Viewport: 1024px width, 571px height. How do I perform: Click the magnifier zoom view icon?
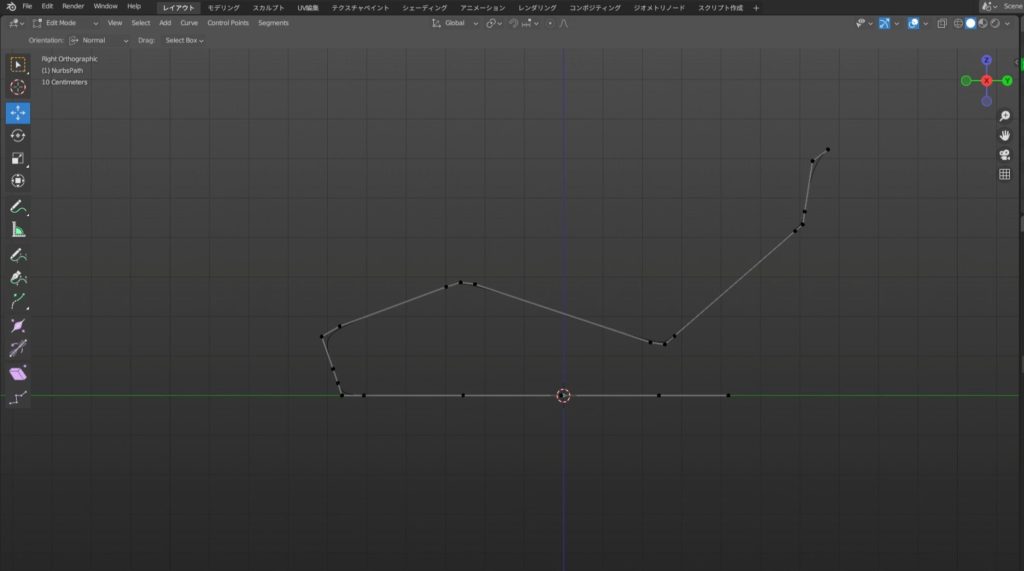[1004, 116]
